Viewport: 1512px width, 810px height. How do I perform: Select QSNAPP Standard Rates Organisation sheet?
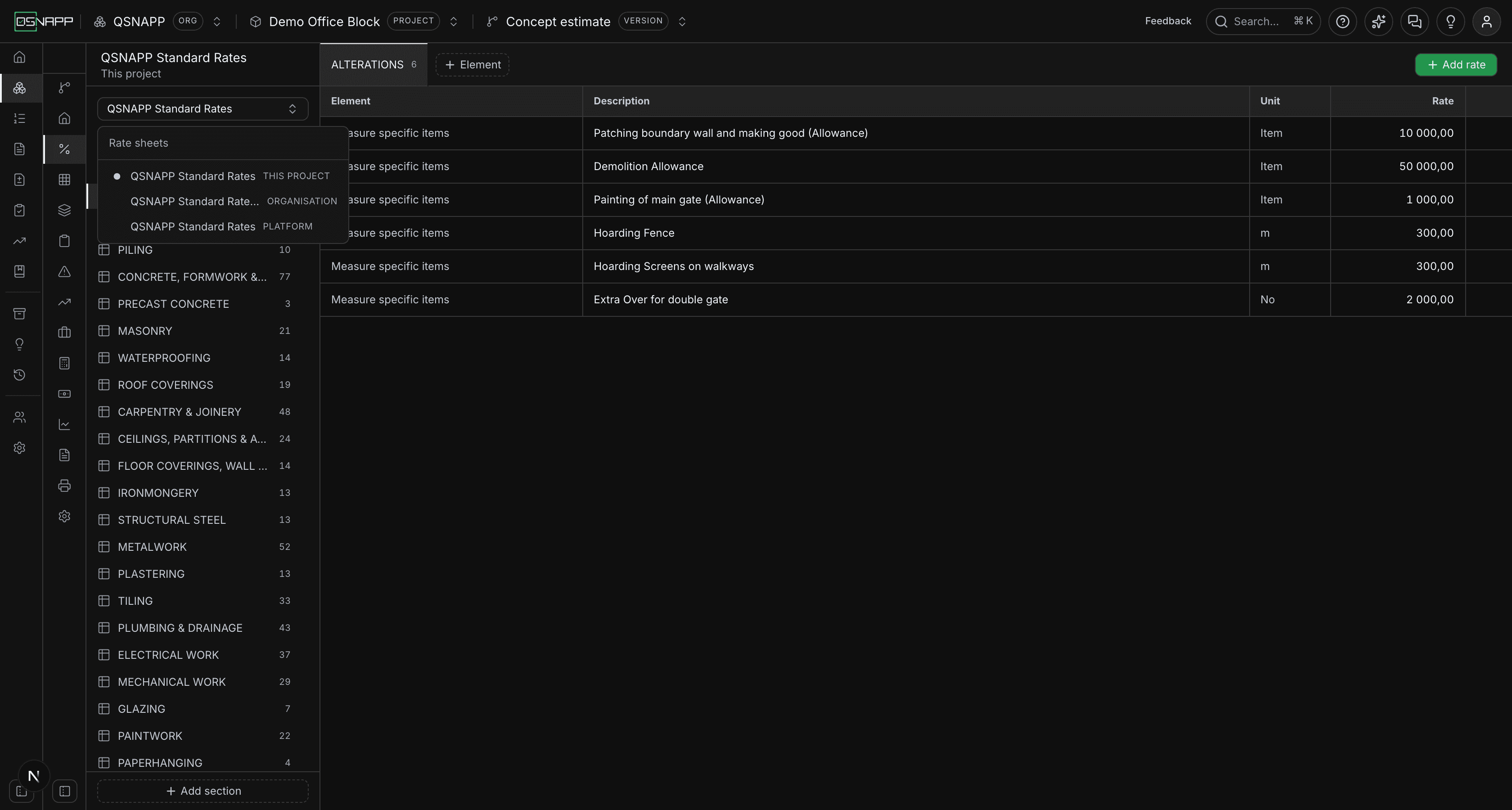222,201
